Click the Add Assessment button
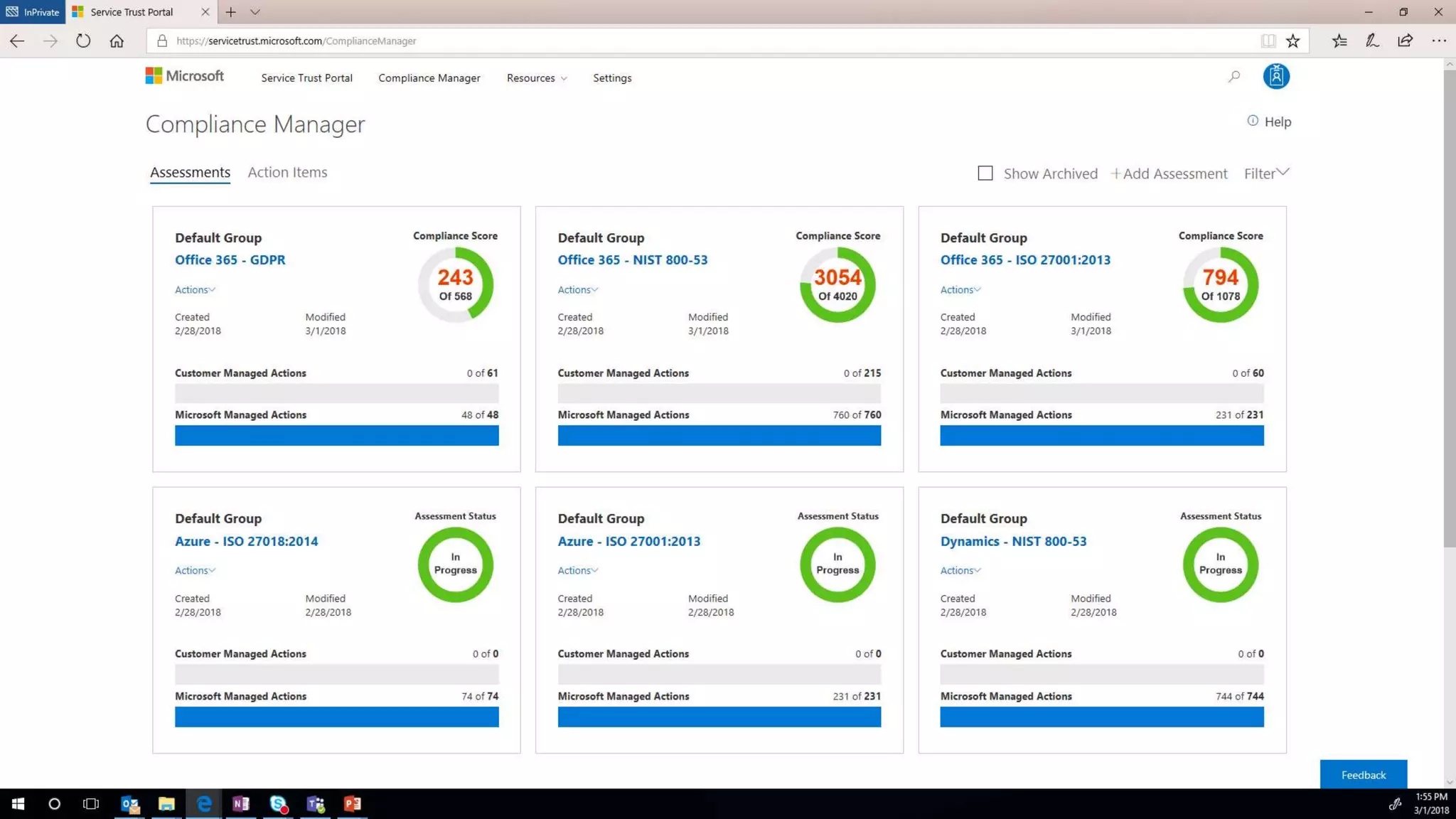Image resolution: width=1456 pixels, height=819 pixels. click(1169, 173)
